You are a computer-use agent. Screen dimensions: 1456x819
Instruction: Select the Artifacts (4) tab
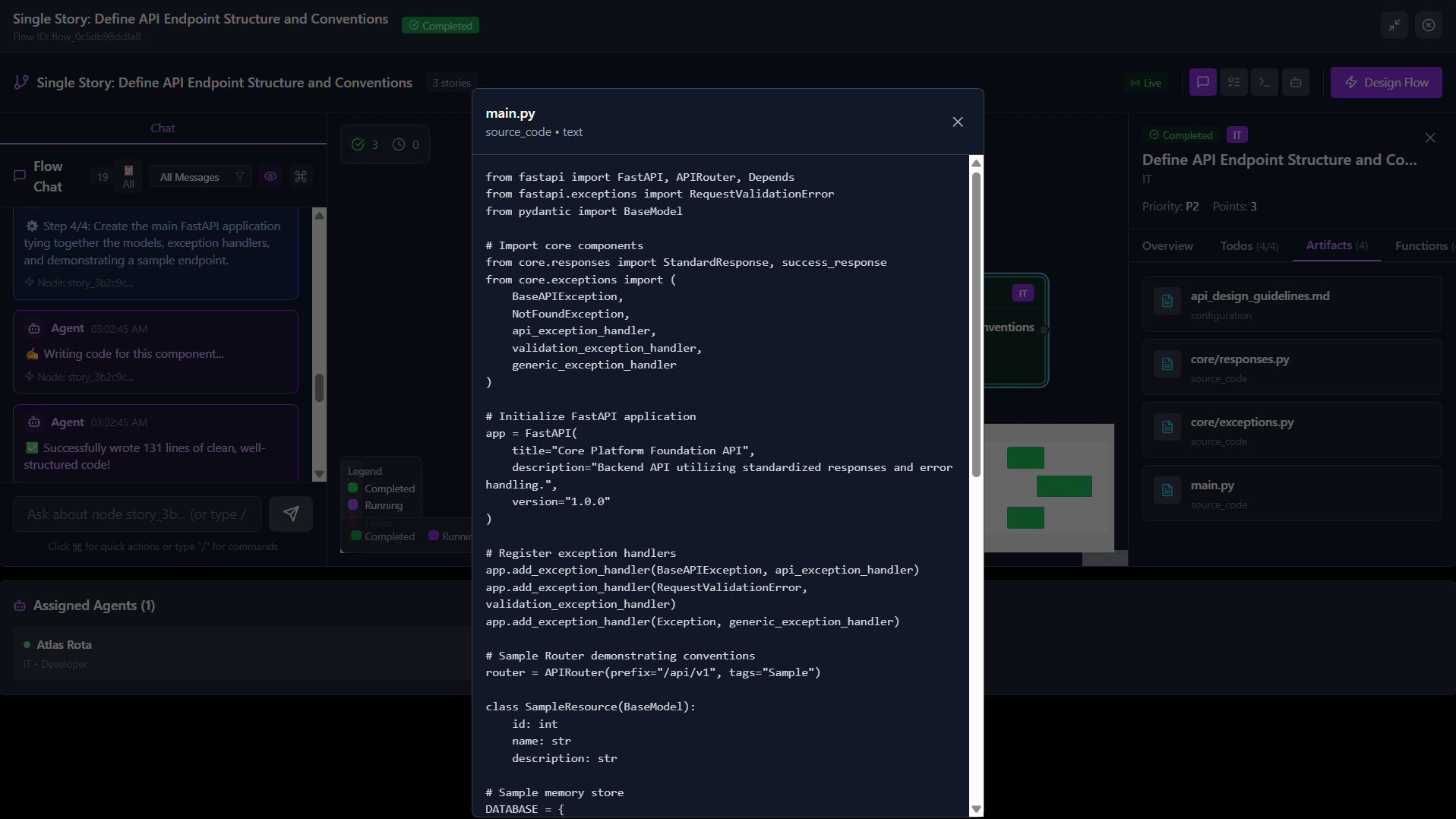(1337, 245)
